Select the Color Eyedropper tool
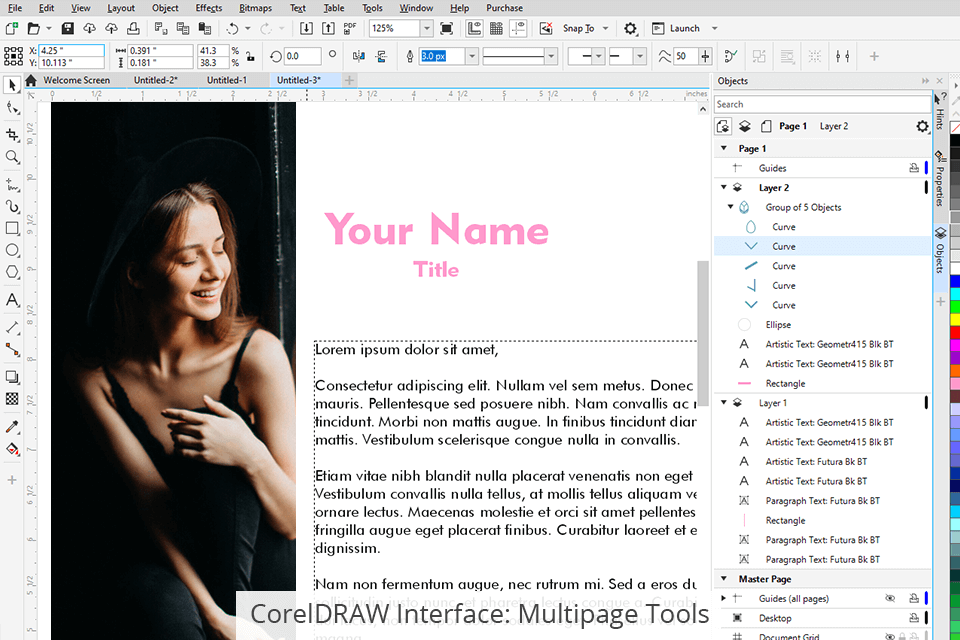This screenshot has height=640, width=960. point(13,427)
